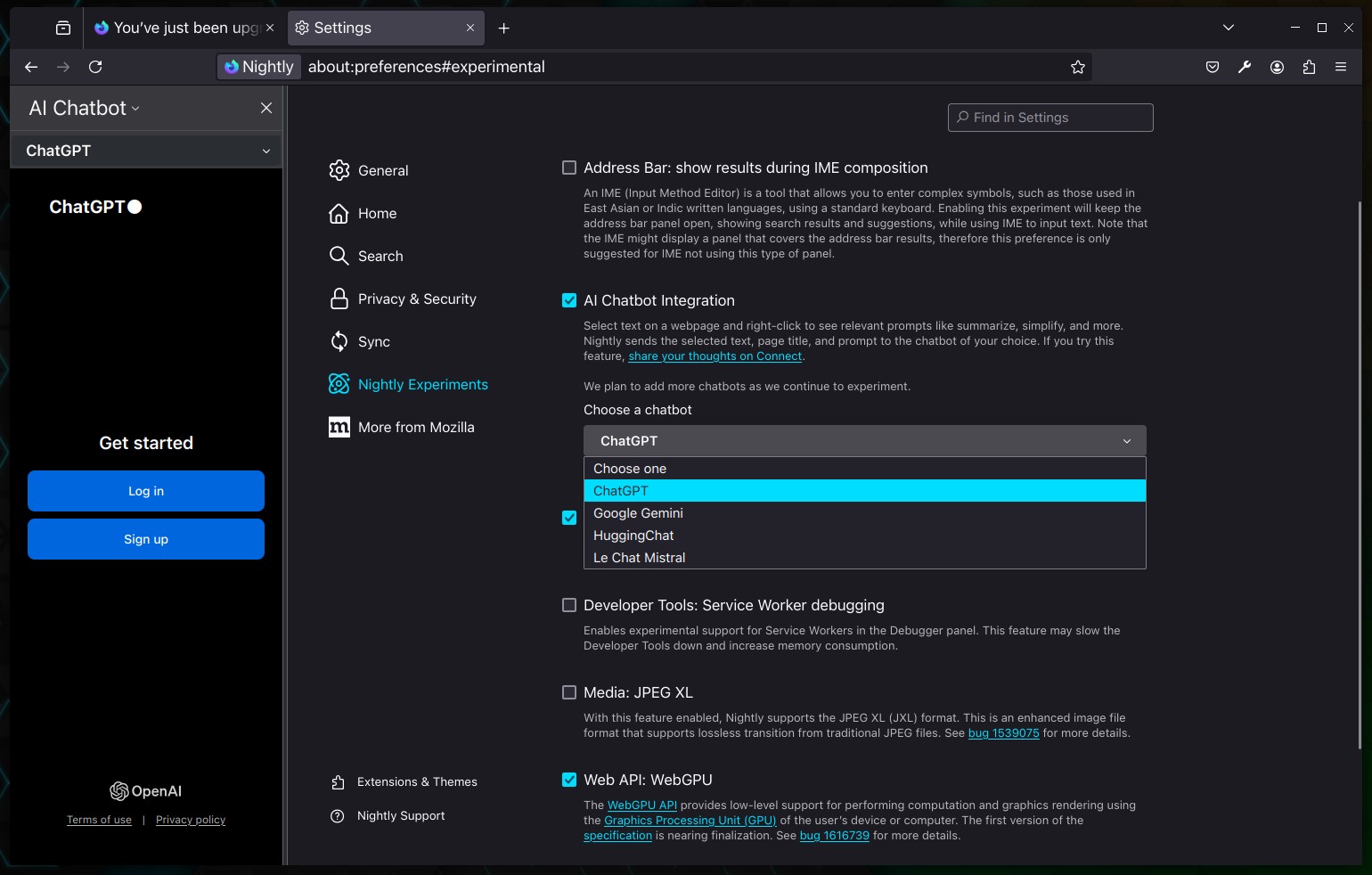Viewport: 1372px width, 875px height.
Task: Collapse the Choose a chatbot dropdown
Action: point(864,441)
